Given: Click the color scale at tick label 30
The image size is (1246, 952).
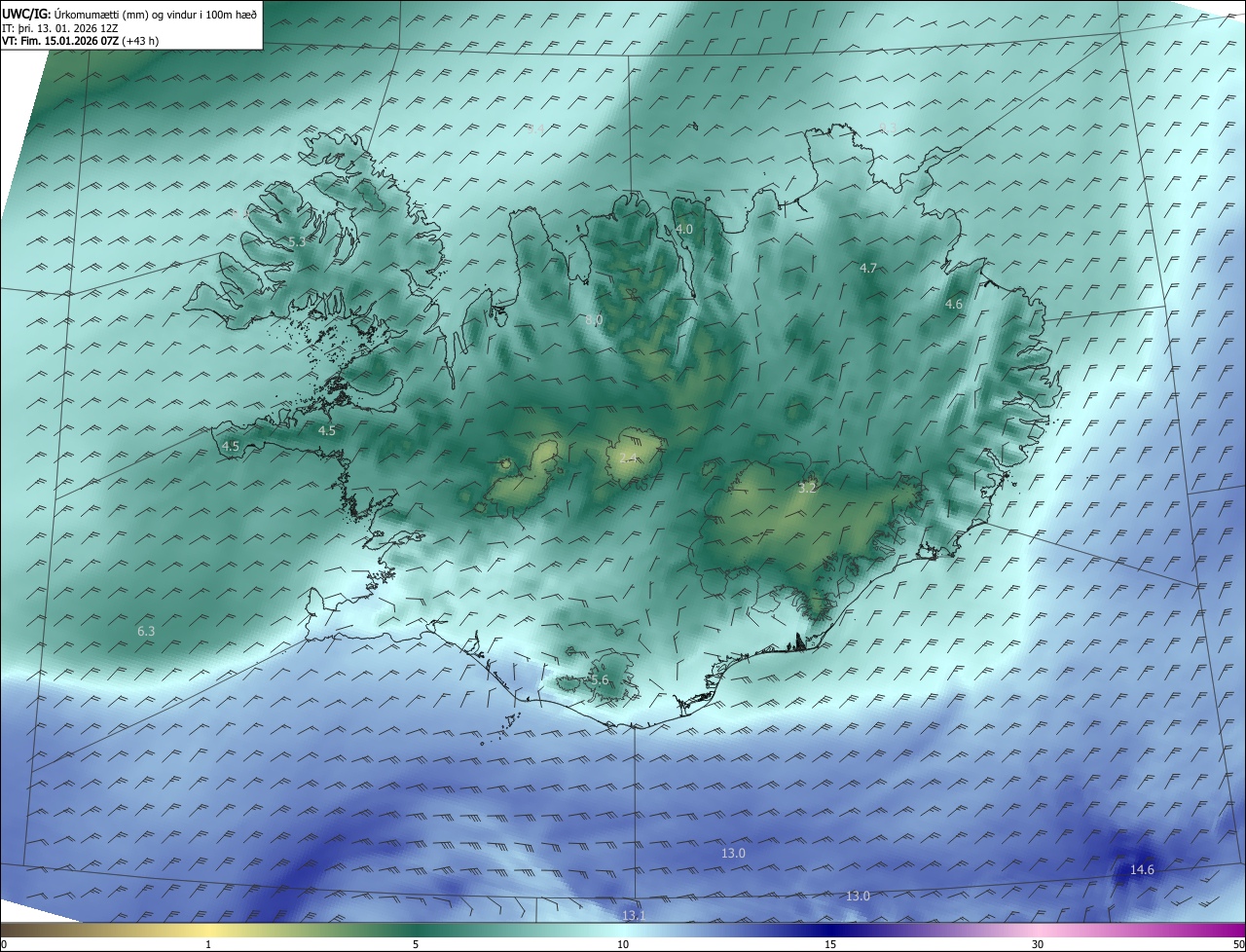Looking at the screenshot, I should coord(1038,944).
